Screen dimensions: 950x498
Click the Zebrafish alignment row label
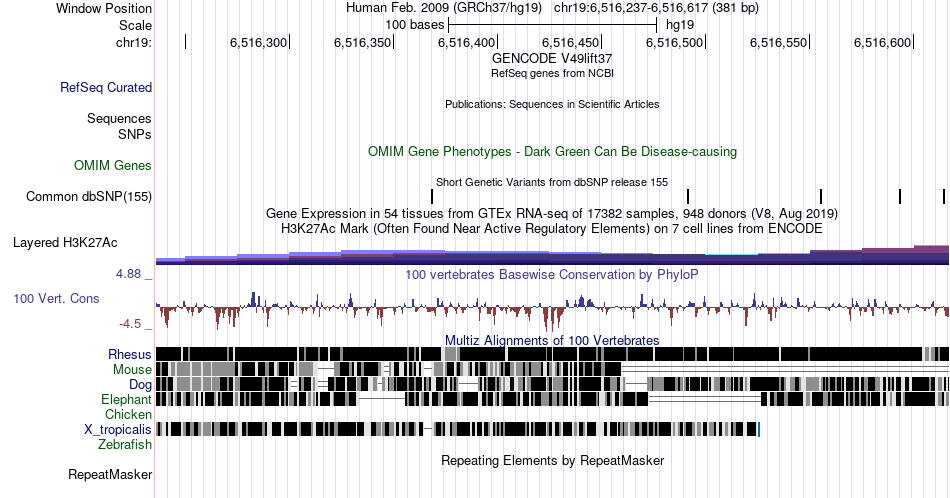[x=125, y=444]
